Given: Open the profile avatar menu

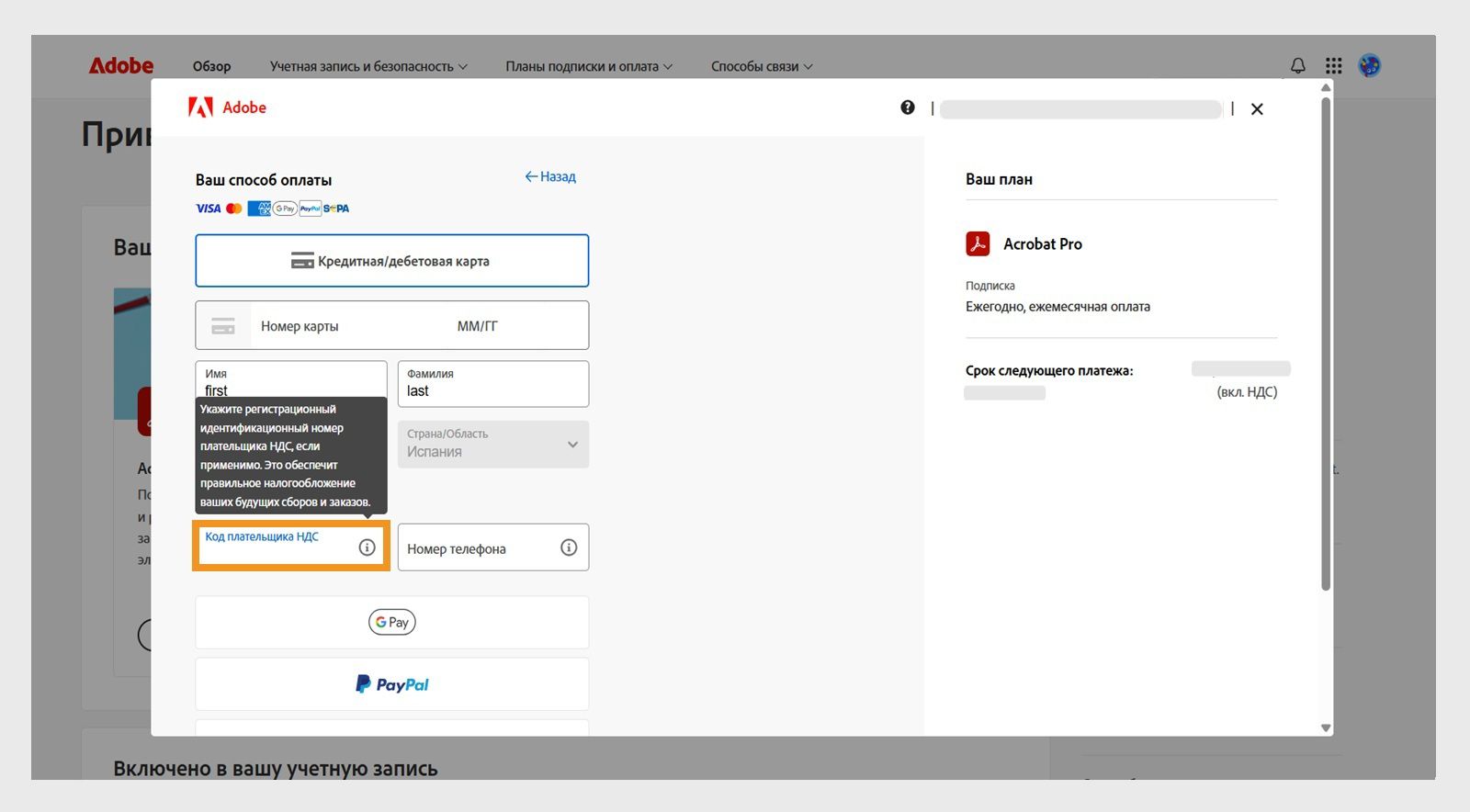Looking at the screenshot, I should [1370, 66].
